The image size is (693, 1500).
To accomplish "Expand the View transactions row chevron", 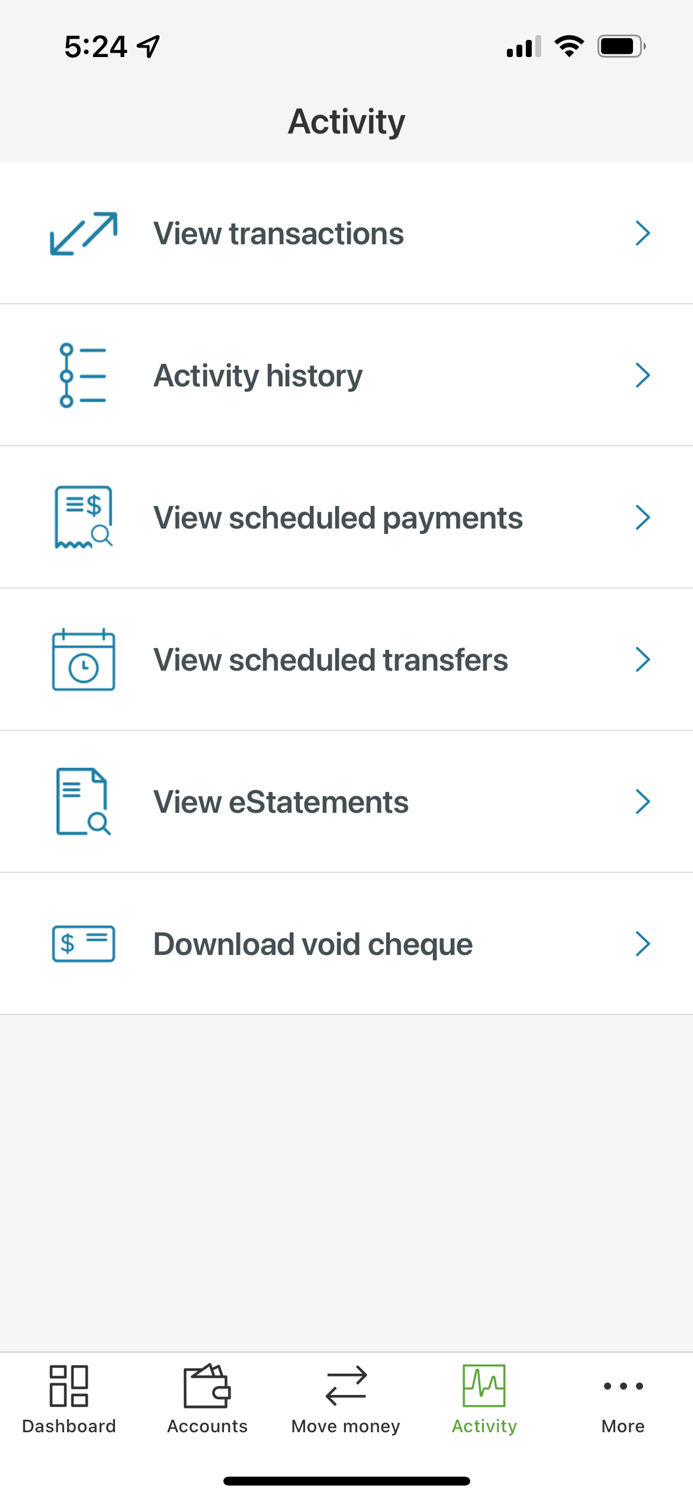I will (x=643, y=232).
